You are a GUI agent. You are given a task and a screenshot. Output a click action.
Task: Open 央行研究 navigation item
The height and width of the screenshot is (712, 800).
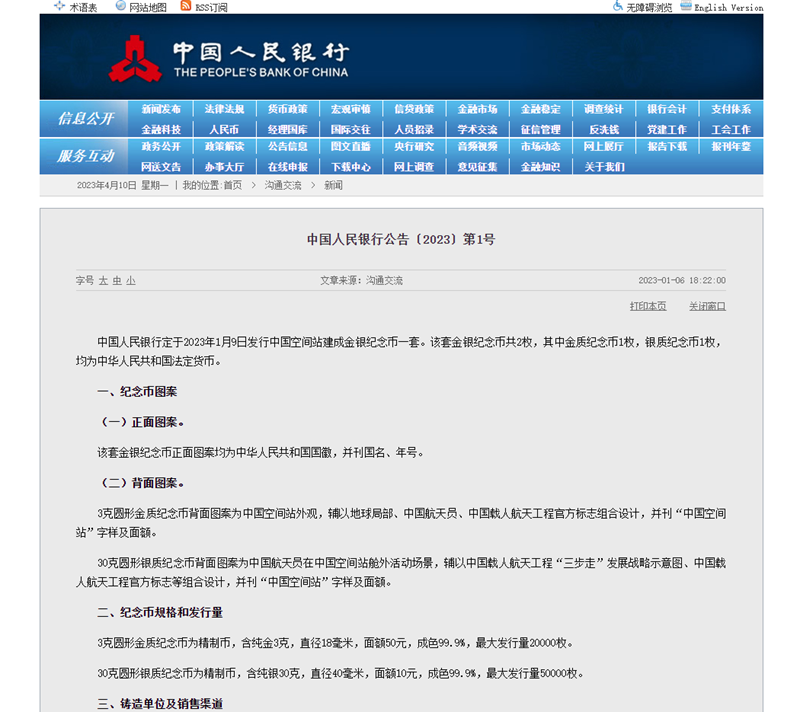[x=414, y=146]
